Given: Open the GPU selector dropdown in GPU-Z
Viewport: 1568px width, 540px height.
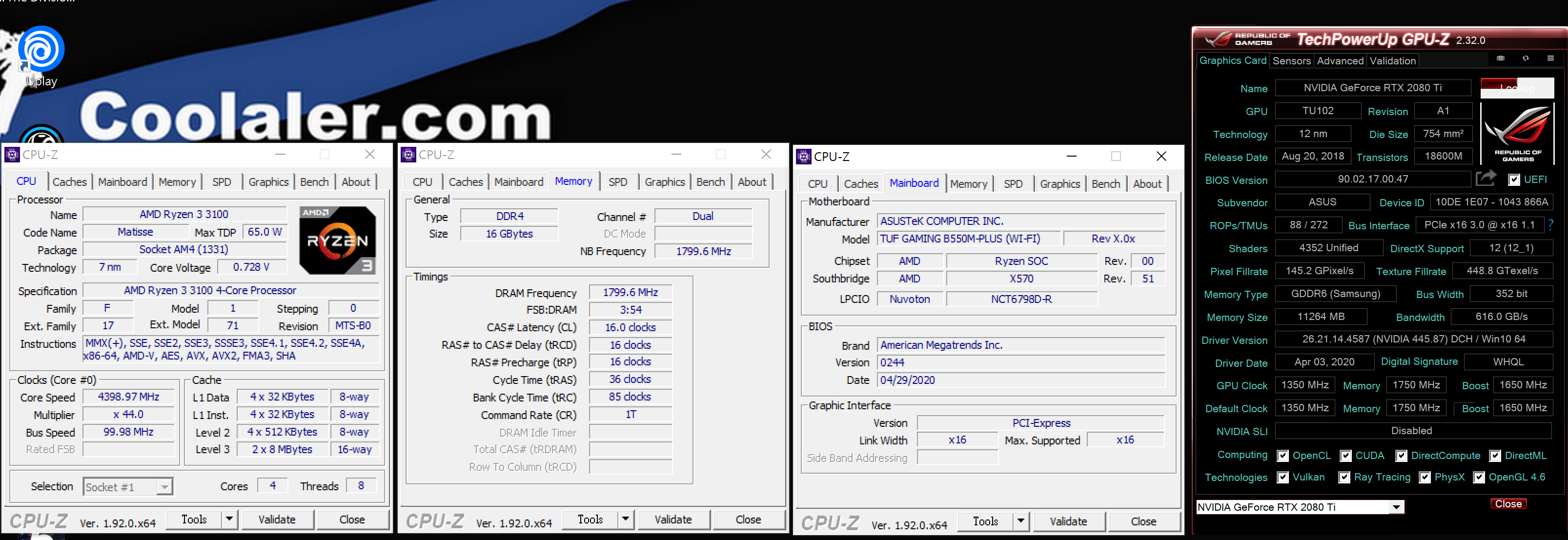Looking at the screenshot, I should click(x=1396, y=507).
